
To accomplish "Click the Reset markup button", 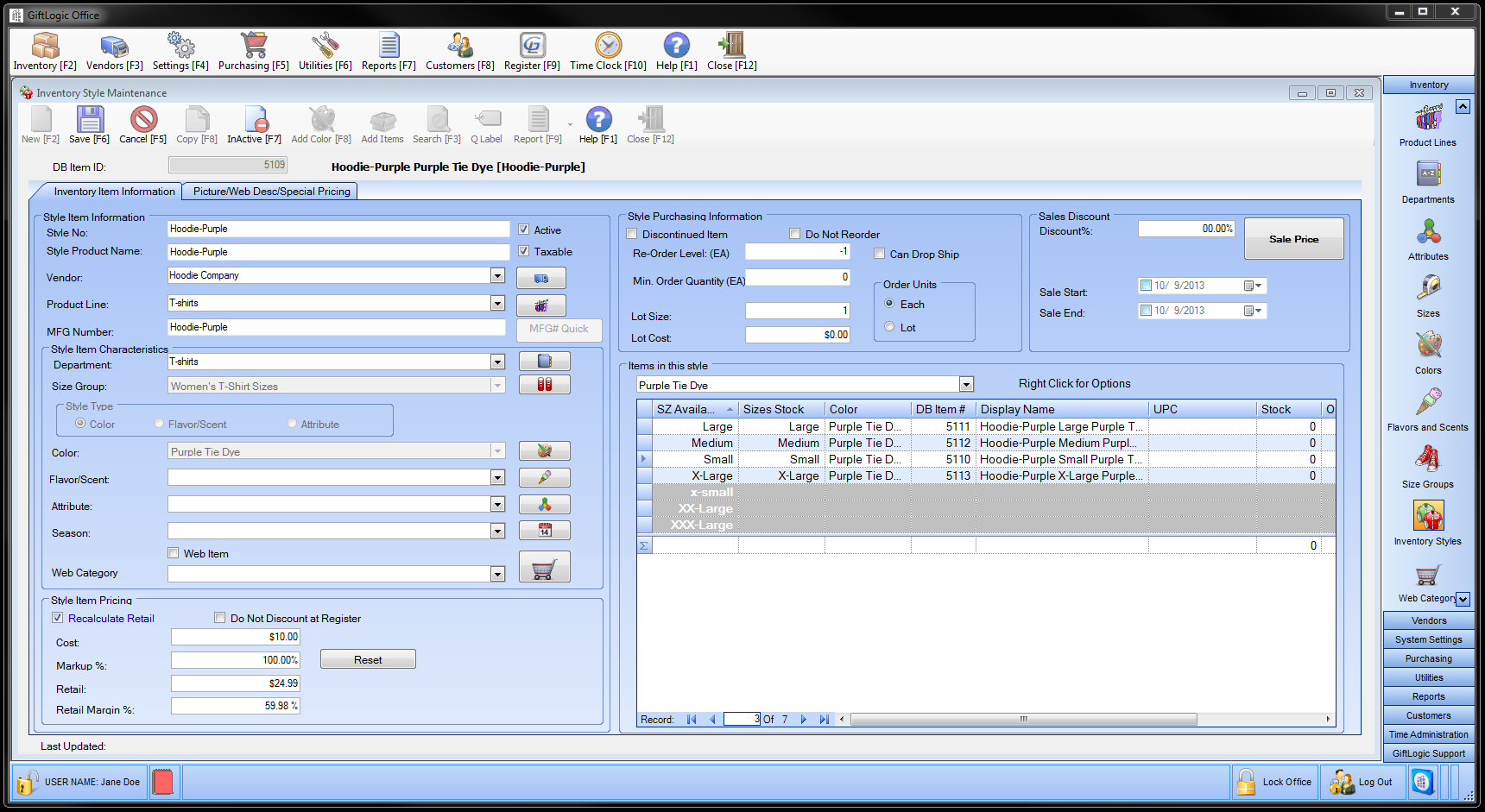I will (x=368, y=659).
